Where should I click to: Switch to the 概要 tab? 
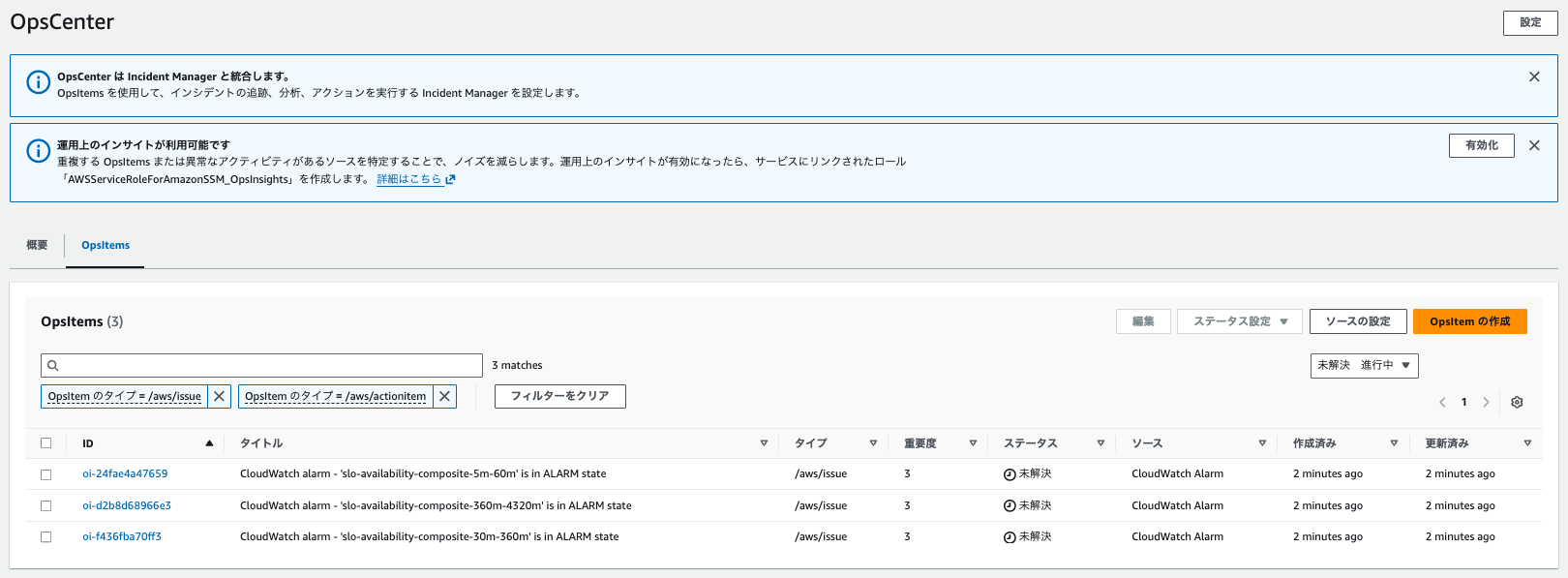37,245
